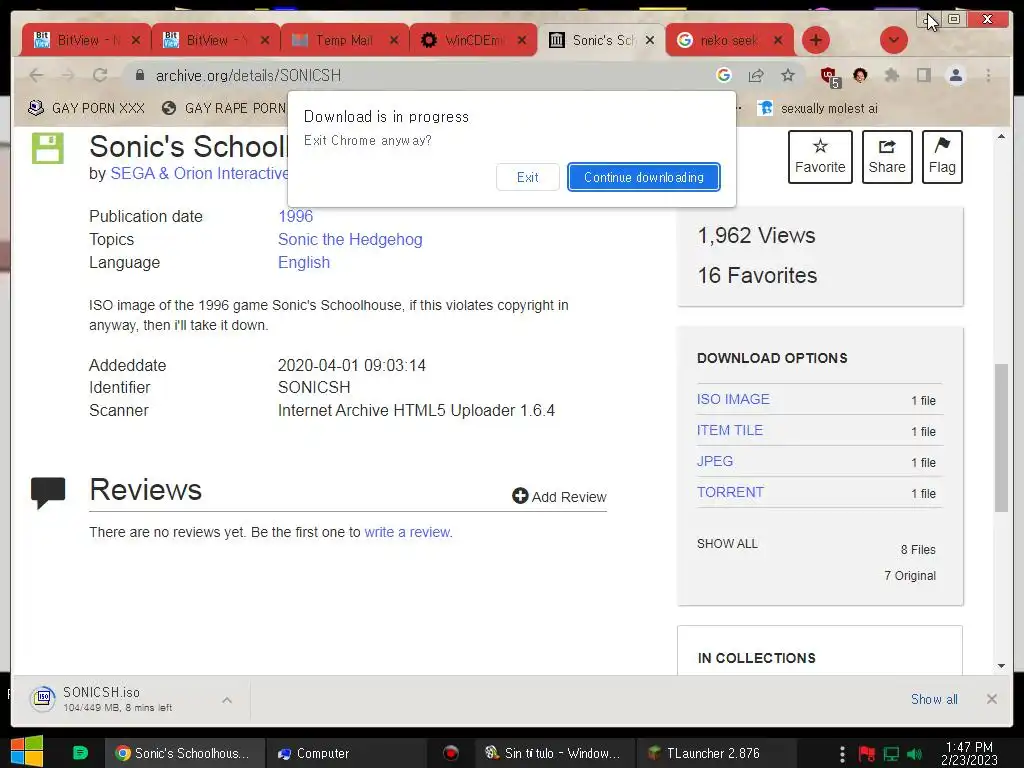The image size is (1024, 768).
Task: Click Show all downloads
Action: click(x=934, y=699)
